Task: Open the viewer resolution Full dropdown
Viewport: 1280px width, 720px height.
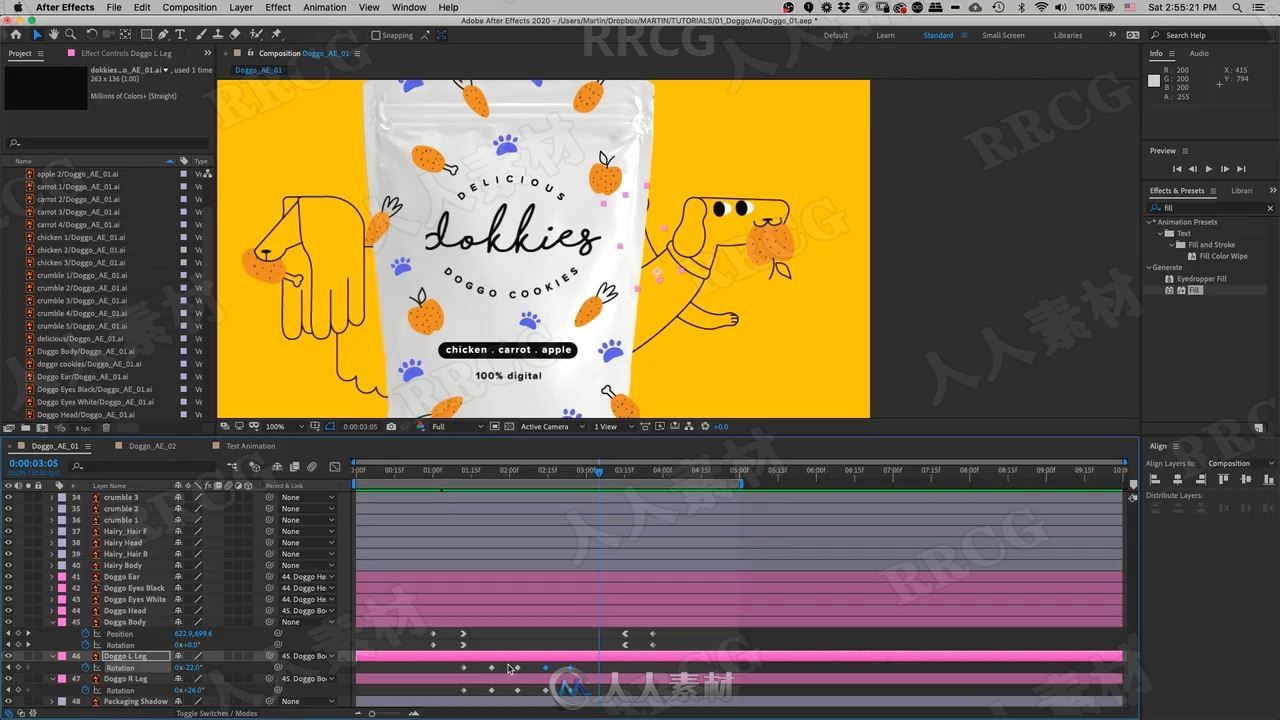Action: [x=458, y=427]
